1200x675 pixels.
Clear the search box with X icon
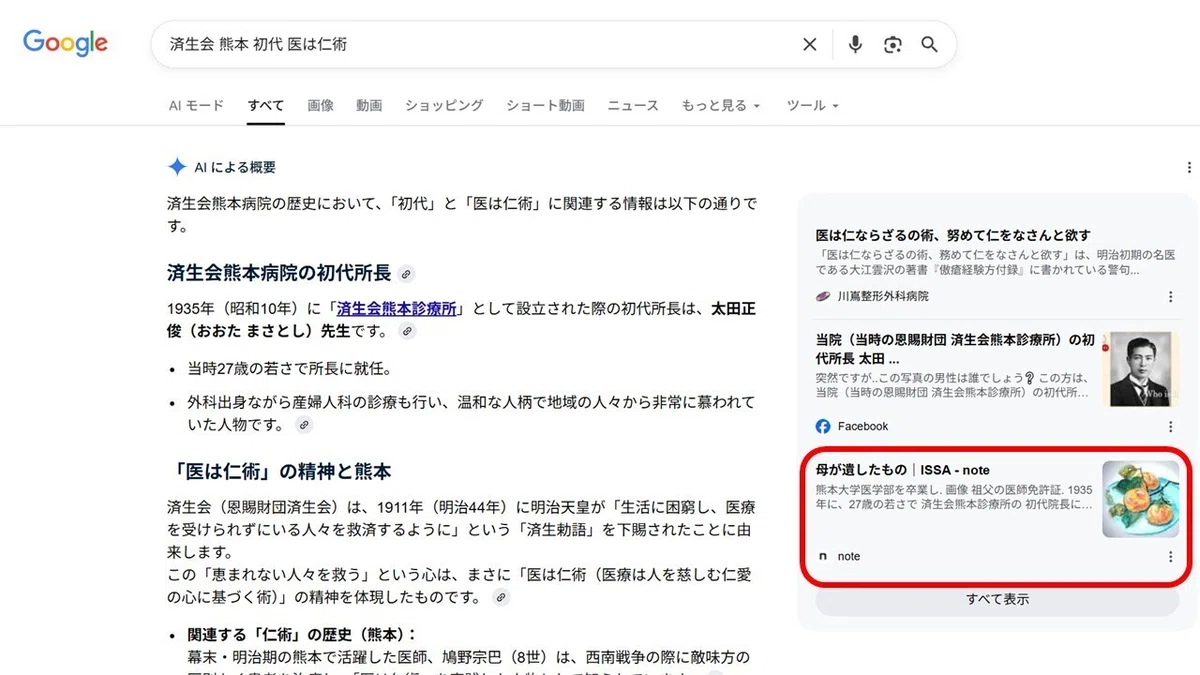pos(810,44)
